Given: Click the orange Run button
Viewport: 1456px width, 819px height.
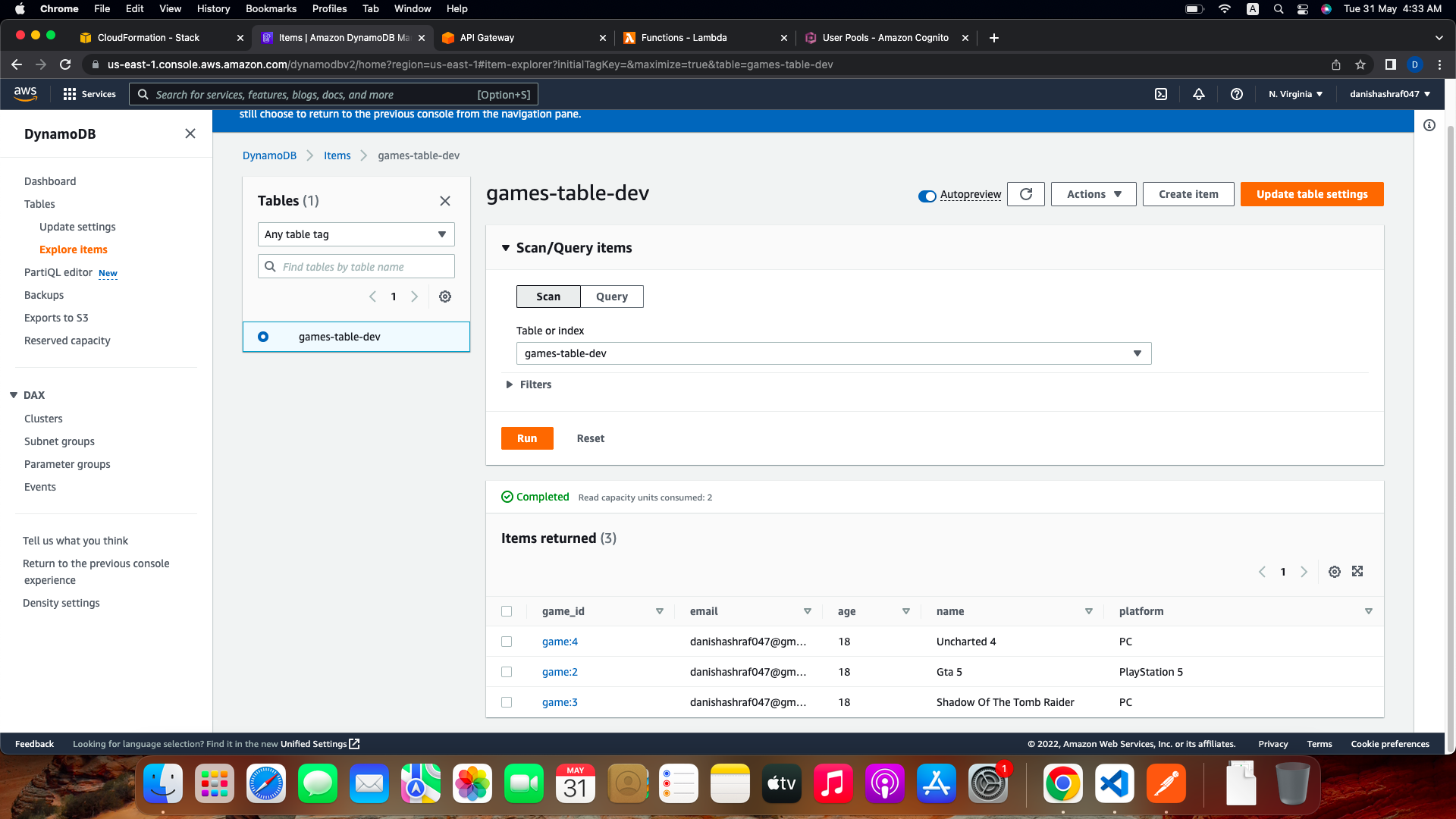Looking at the screenshot, I should click(527, 438).
